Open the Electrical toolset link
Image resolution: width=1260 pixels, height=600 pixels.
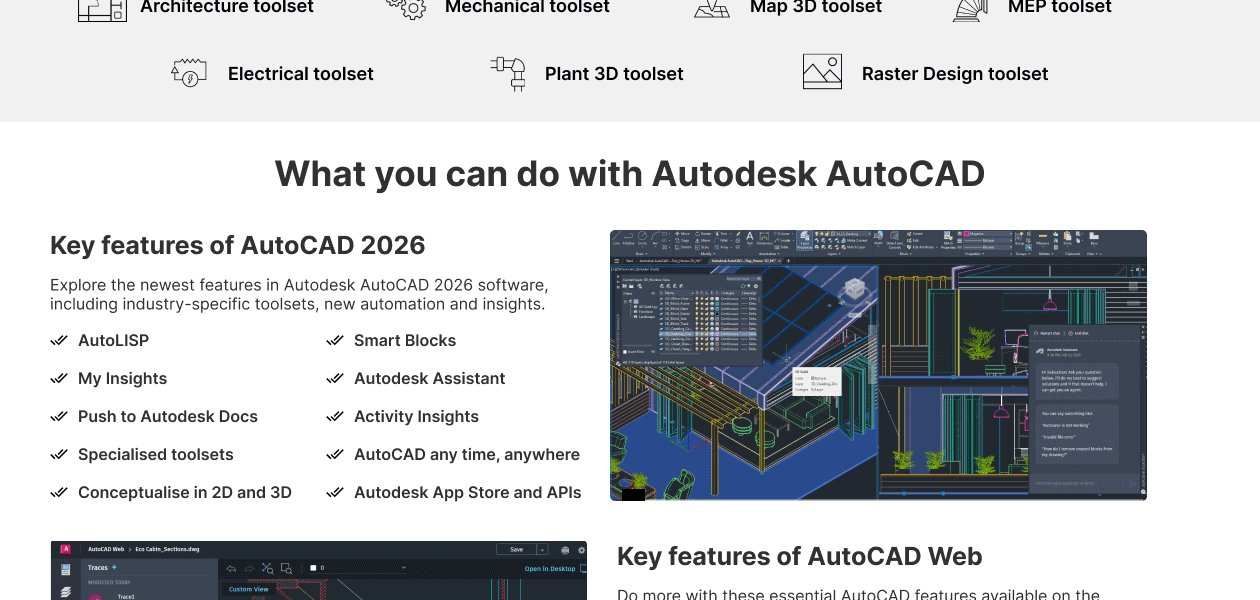(300, 74)
